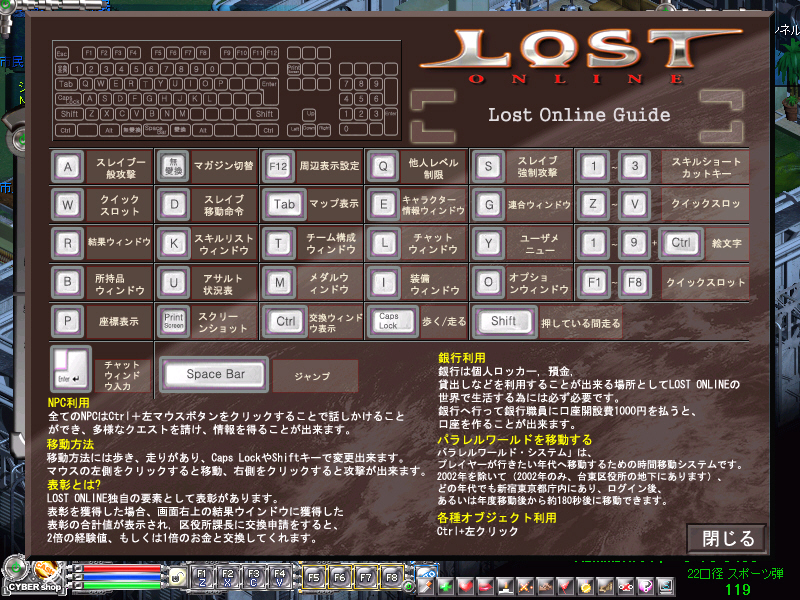Click the 銀行利用 heading

pos(462,358)
